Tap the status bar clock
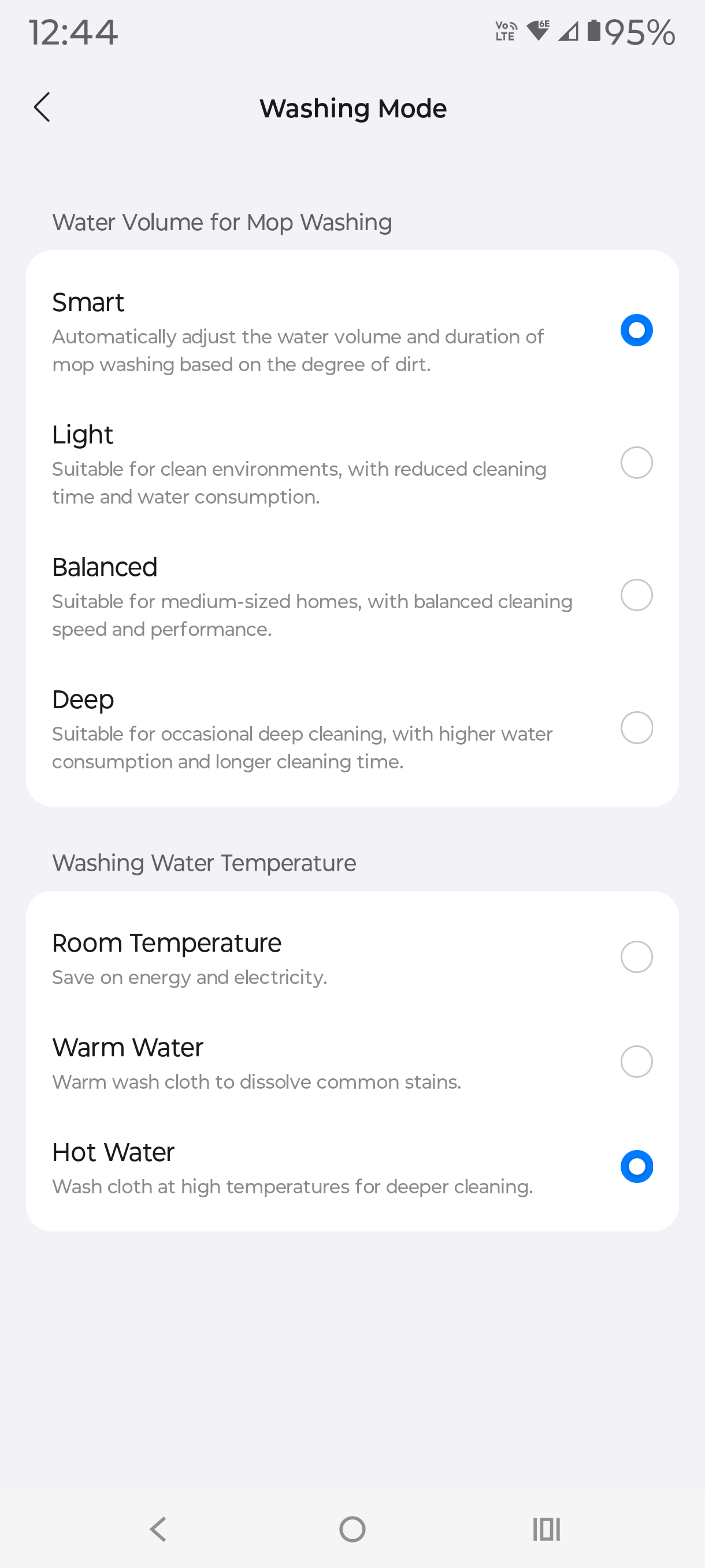The image size is (705, 1568). click(73, 32)
